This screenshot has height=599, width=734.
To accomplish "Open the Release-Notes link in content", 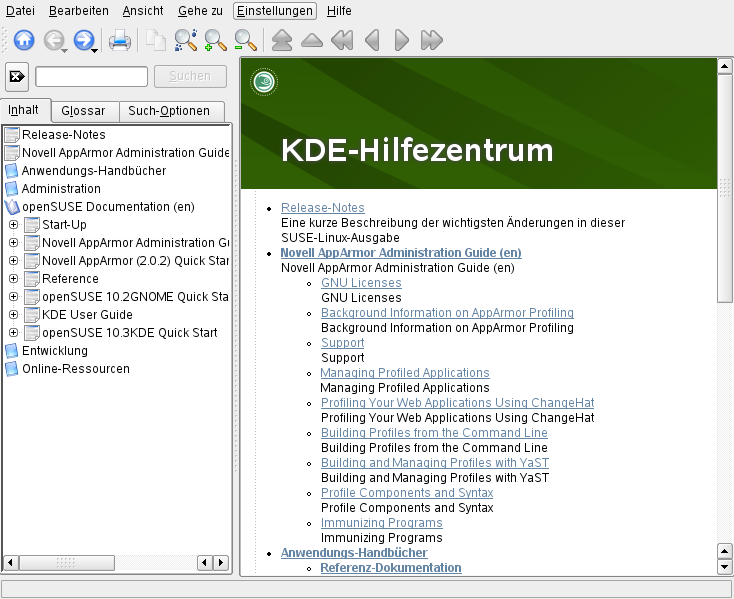I will (x=322, y=208).
